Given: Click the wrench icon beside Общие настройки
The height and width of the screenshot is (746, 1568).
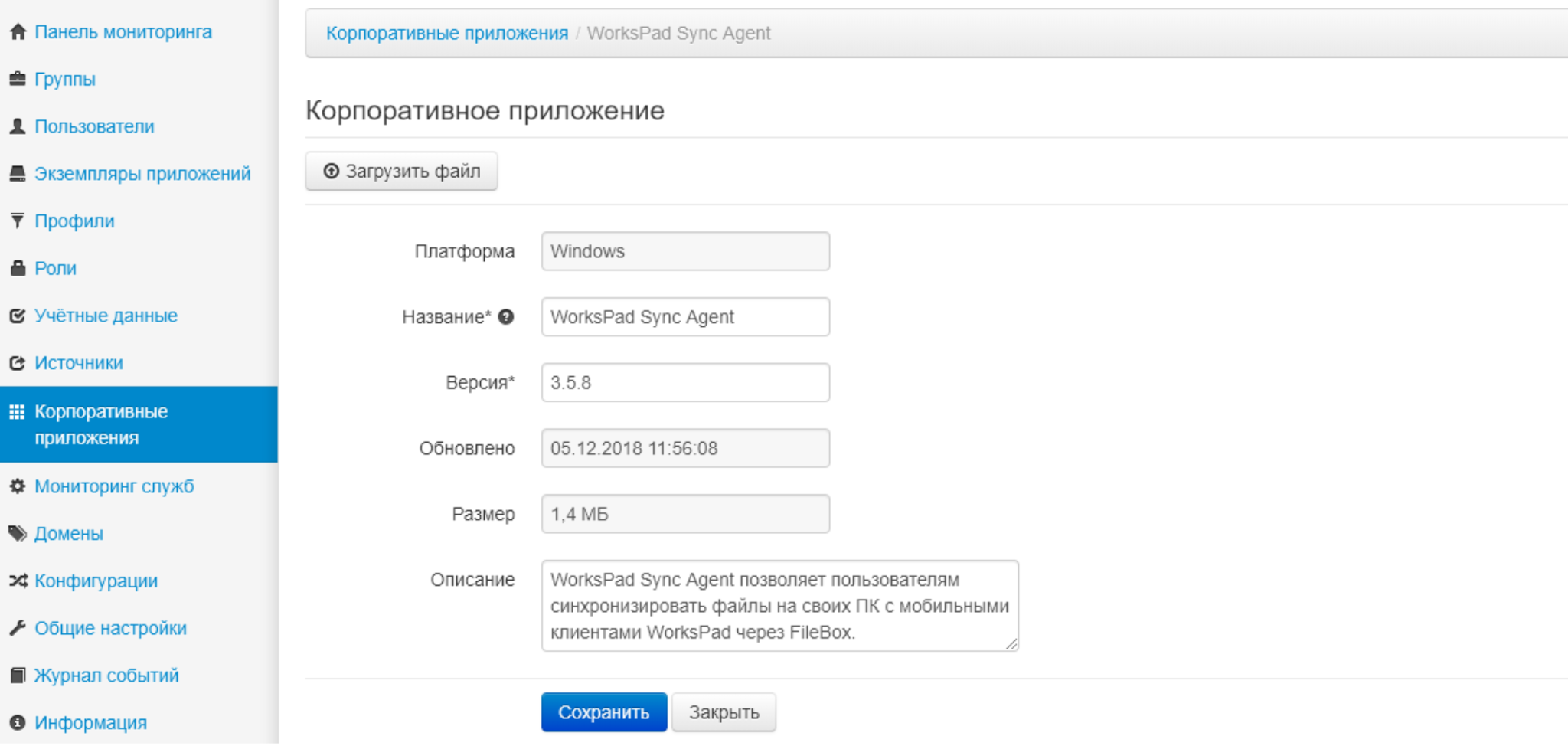Looking at the screenshot, I should (x=18, y=628).
